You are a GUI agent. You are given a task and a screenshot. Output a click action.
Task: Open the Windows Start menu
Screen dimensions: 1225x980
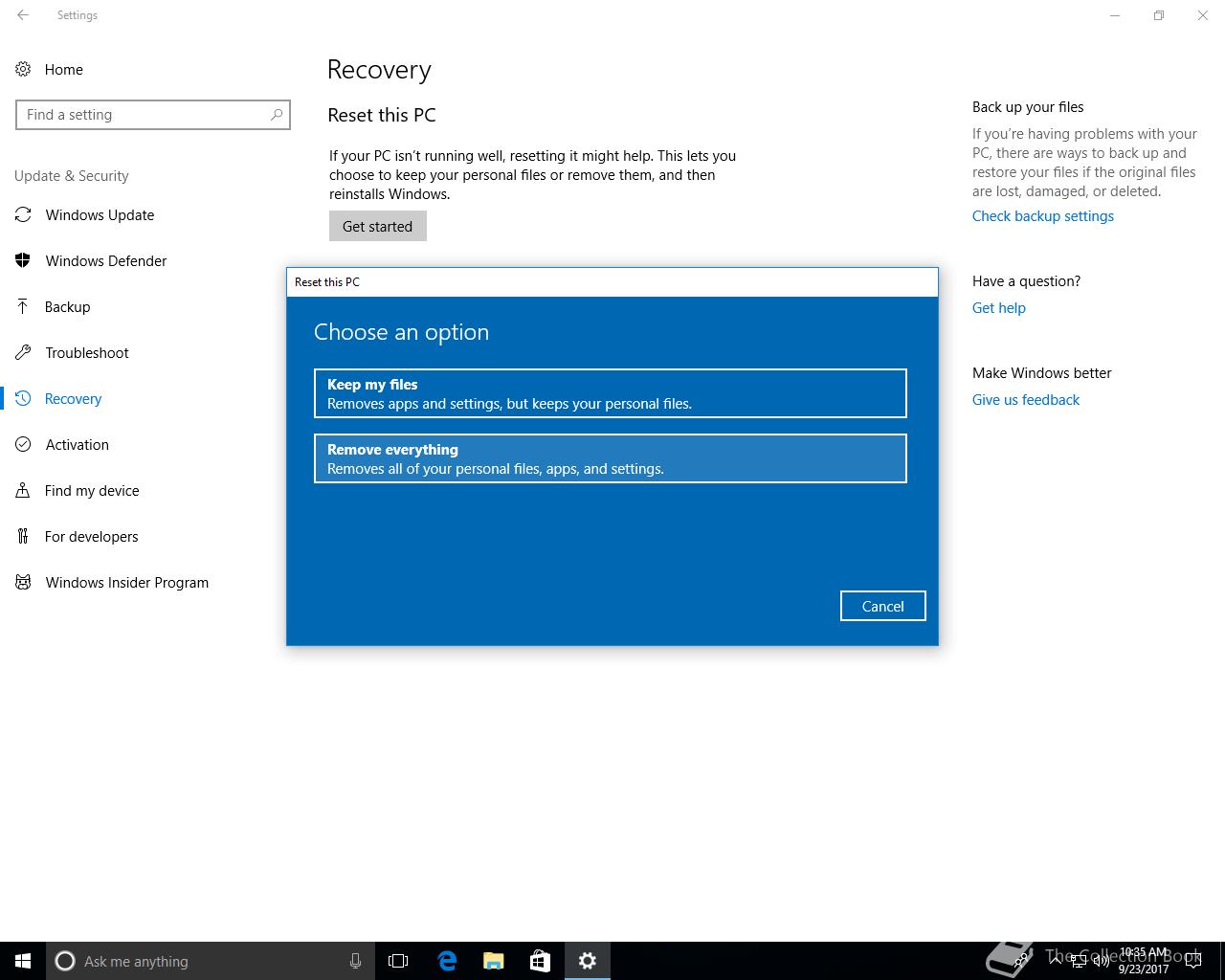tap(23, 961)
